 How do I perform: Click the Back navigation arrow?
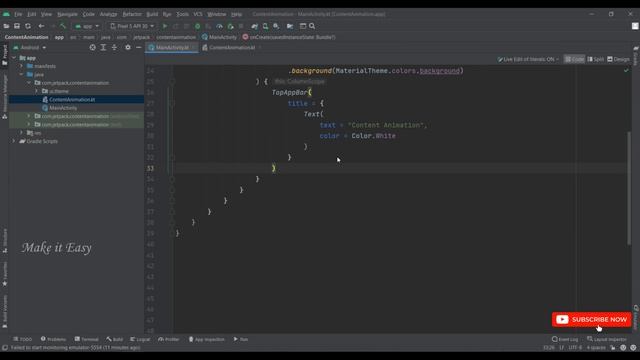tap(41, 26)
